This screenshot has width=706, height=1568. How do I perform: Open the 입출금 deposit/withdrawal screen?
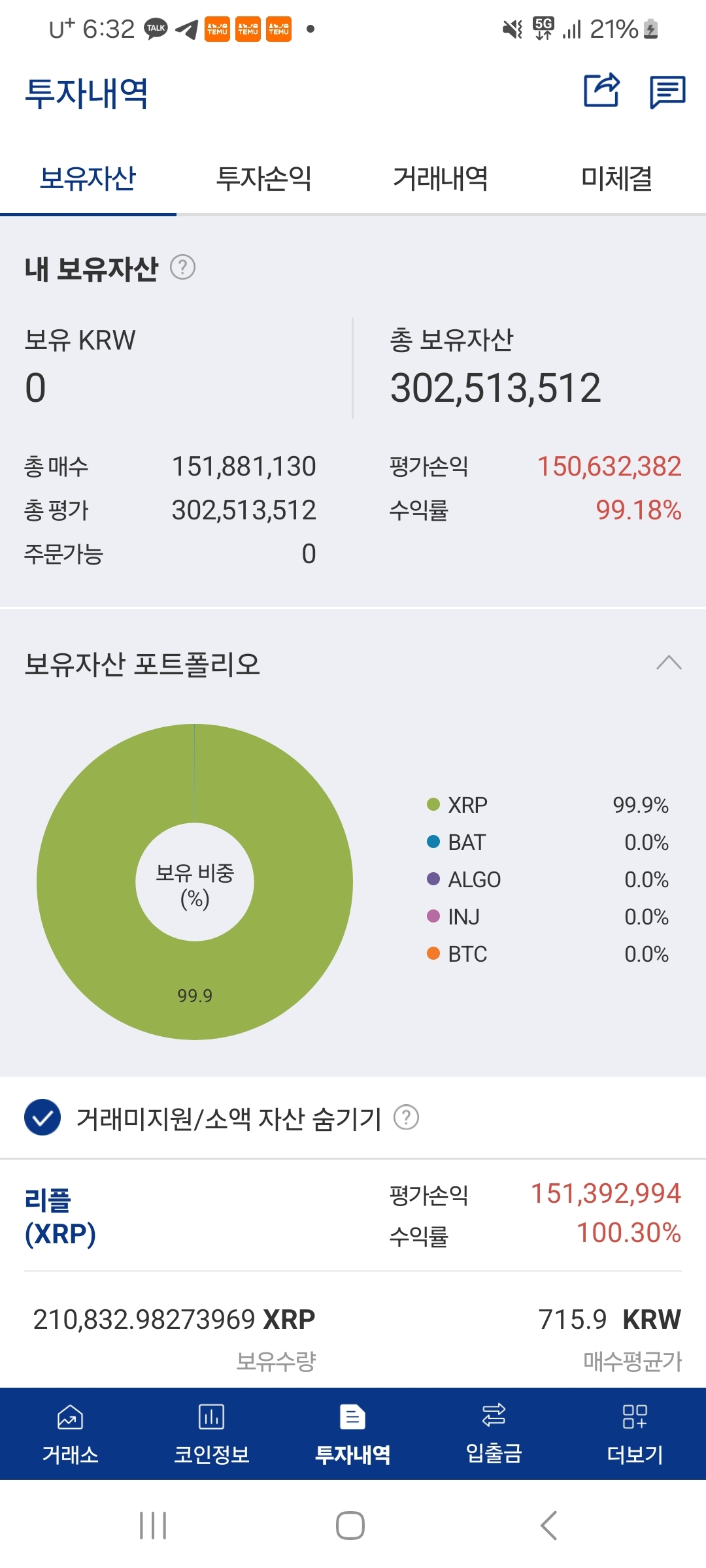pyautogui.click(x=494, y=1434)
